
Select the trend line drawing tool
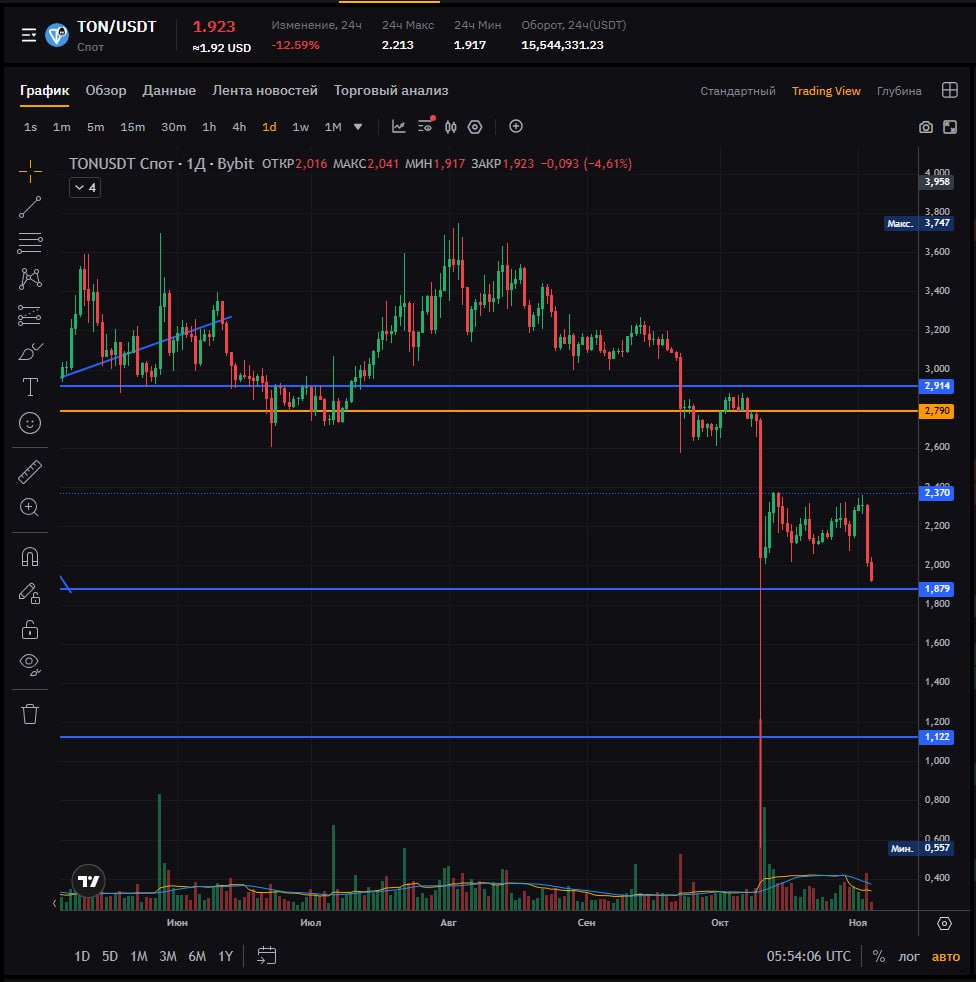point(30,207)
